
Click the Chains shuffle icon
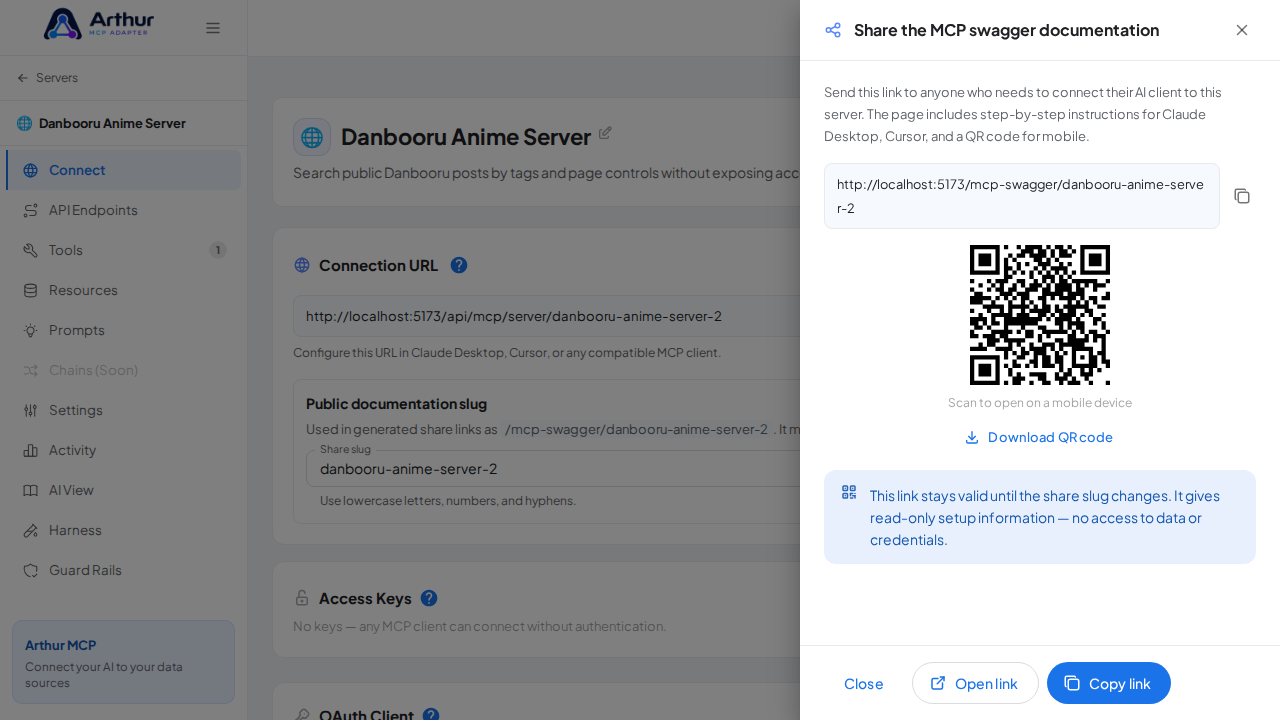pos(31,370)
